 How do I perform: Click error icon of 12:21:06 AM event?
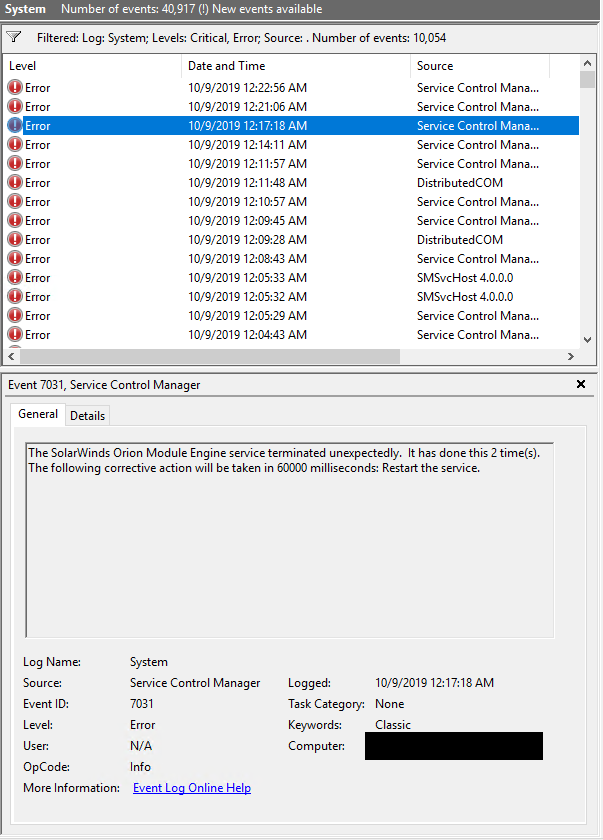[x=14, y=107]
